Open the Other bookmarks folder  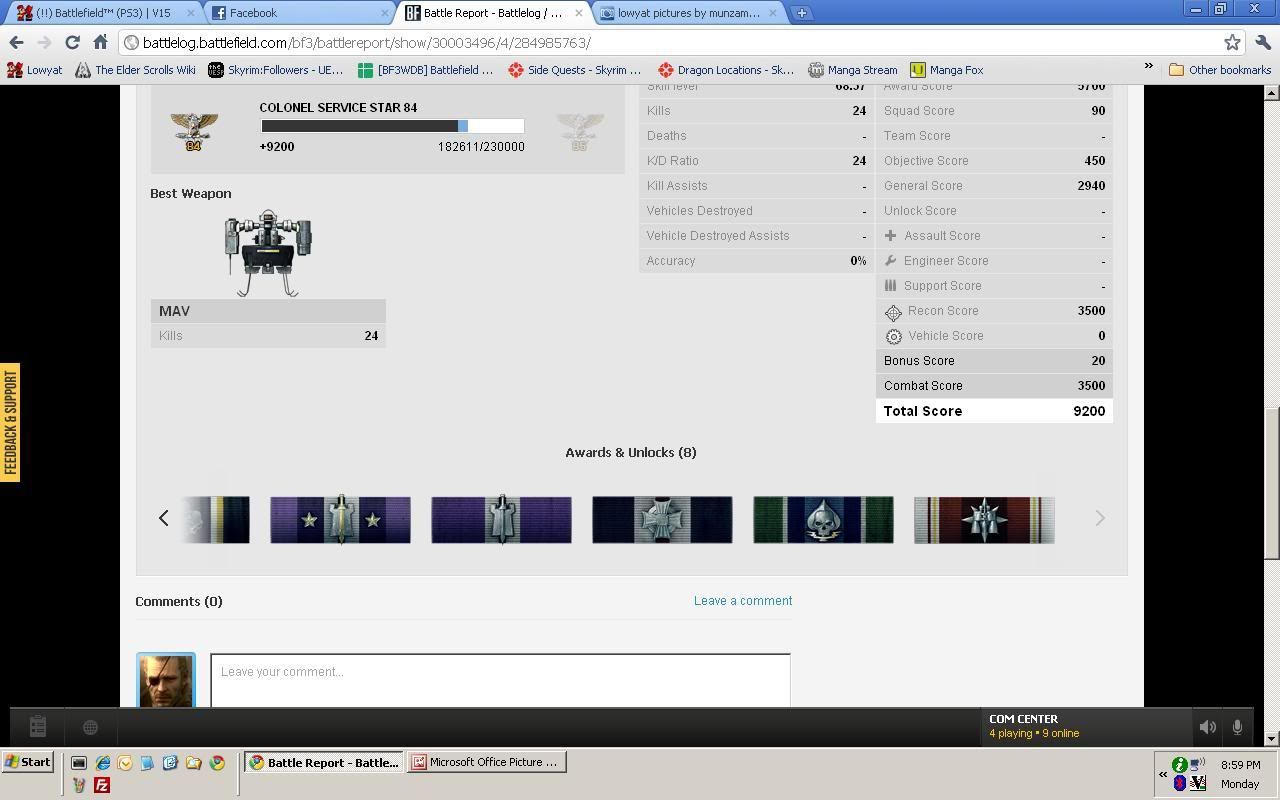click(1220, 70)
